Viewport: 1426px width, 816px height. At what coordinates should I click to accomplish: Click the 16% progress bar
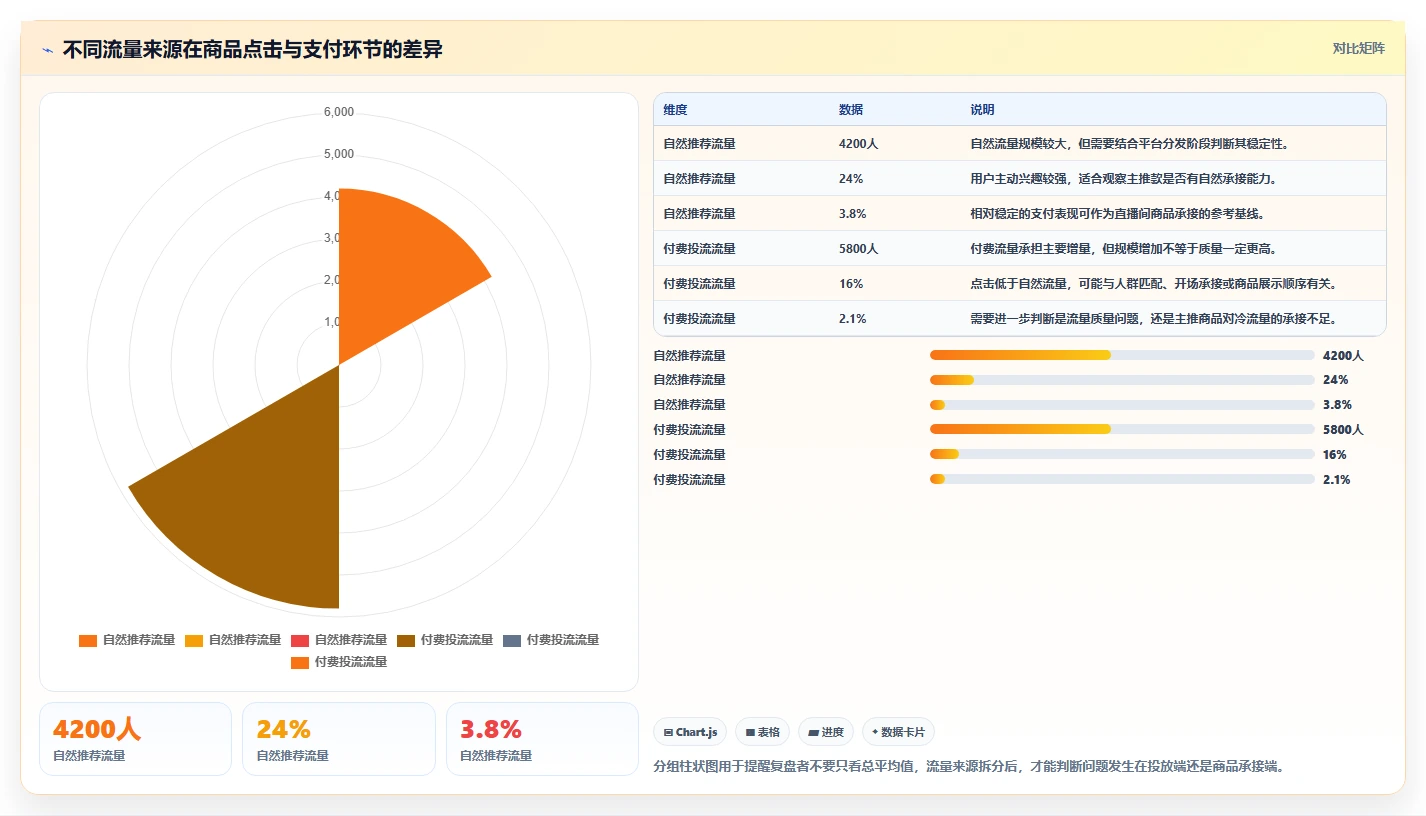tap(1122, 454)
